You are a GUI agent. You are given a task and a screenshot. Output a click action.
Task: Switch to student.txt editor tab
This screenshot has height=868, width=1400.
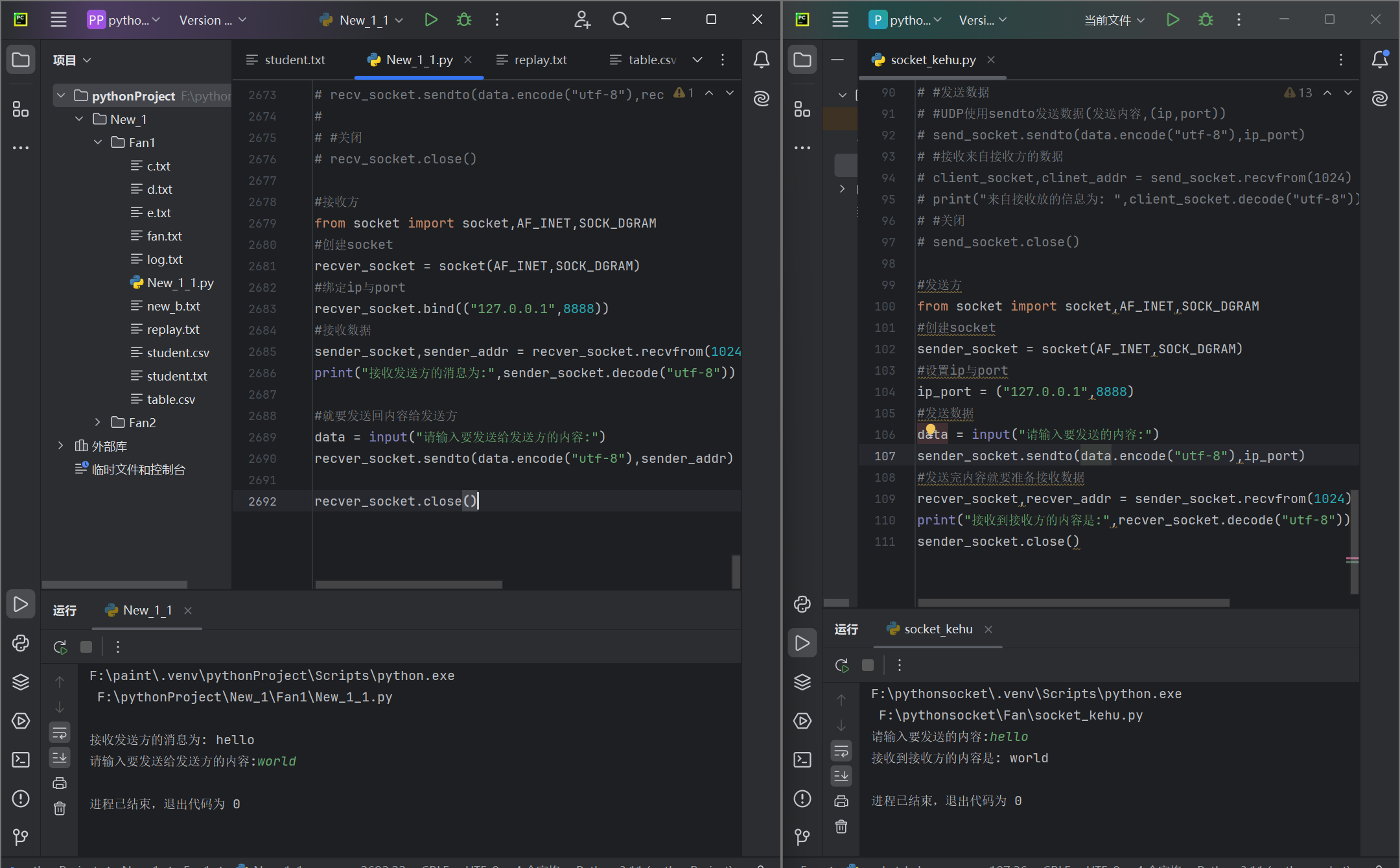click(x=294, y=60)
